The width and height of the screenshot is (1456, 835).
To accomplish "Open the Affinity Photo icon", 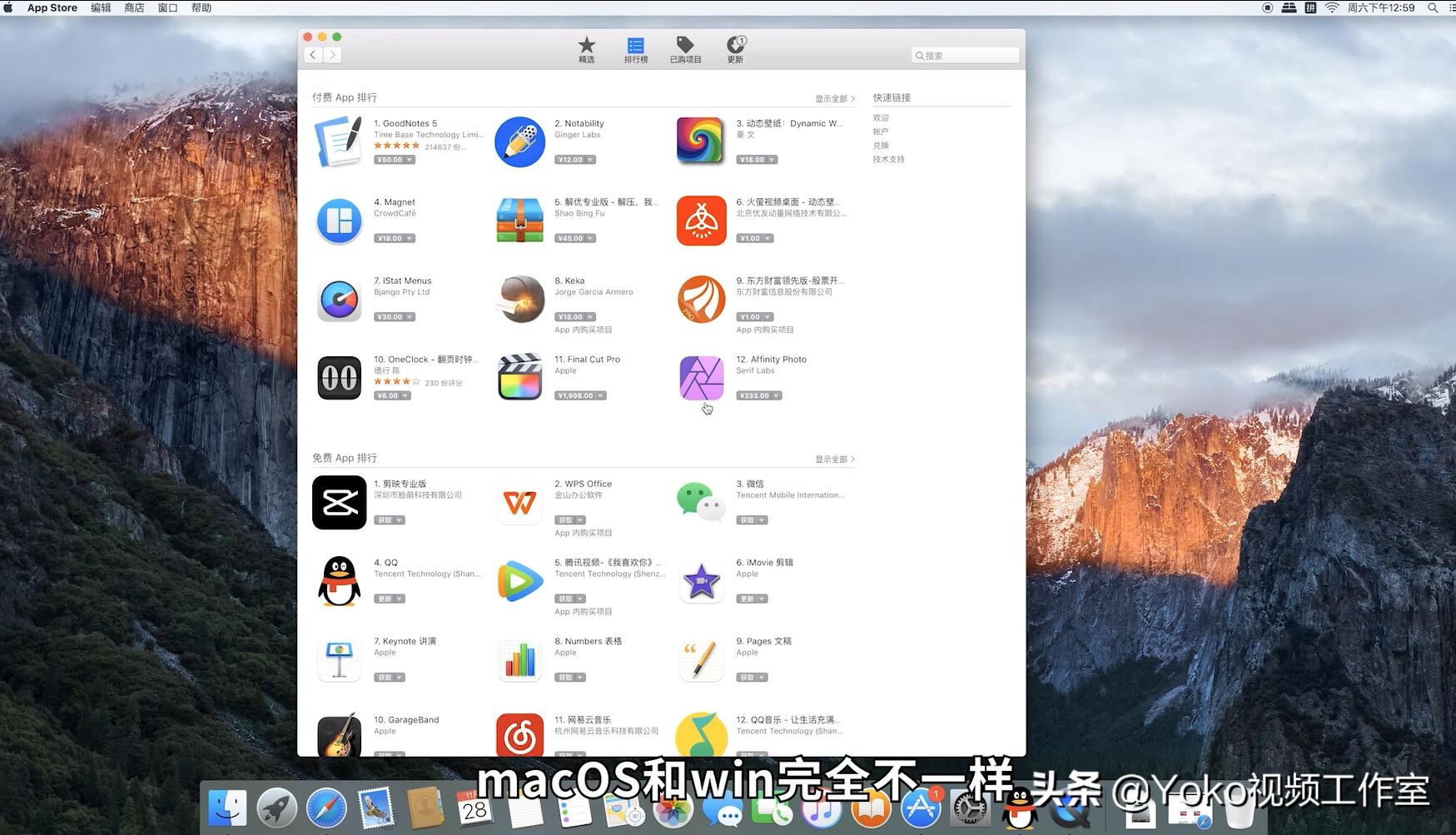I will coord(701,378).
